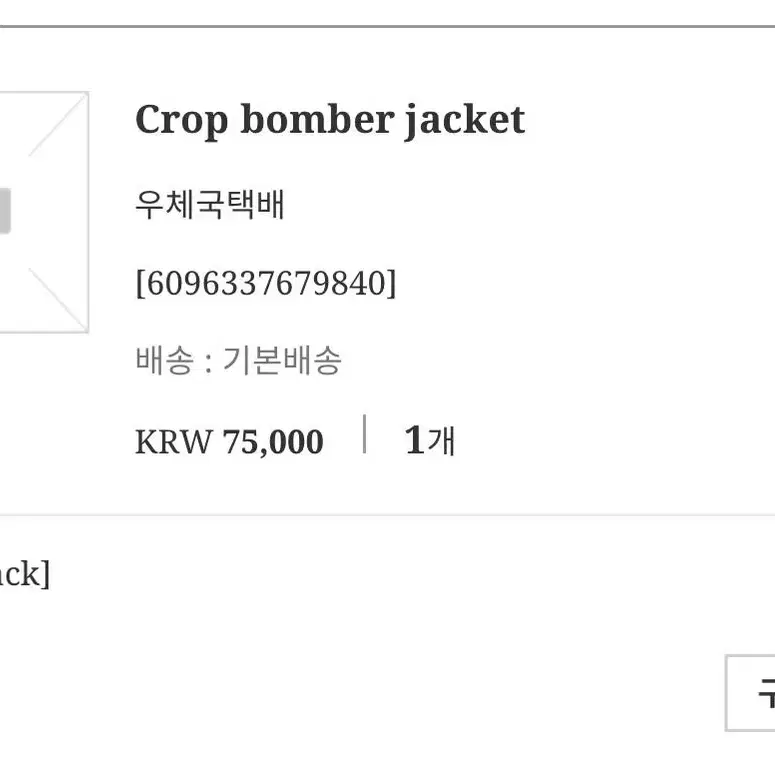Screen dimensions: 775x775
Task: Select the 75,000 price amount
Action: (x=273, y=442)
